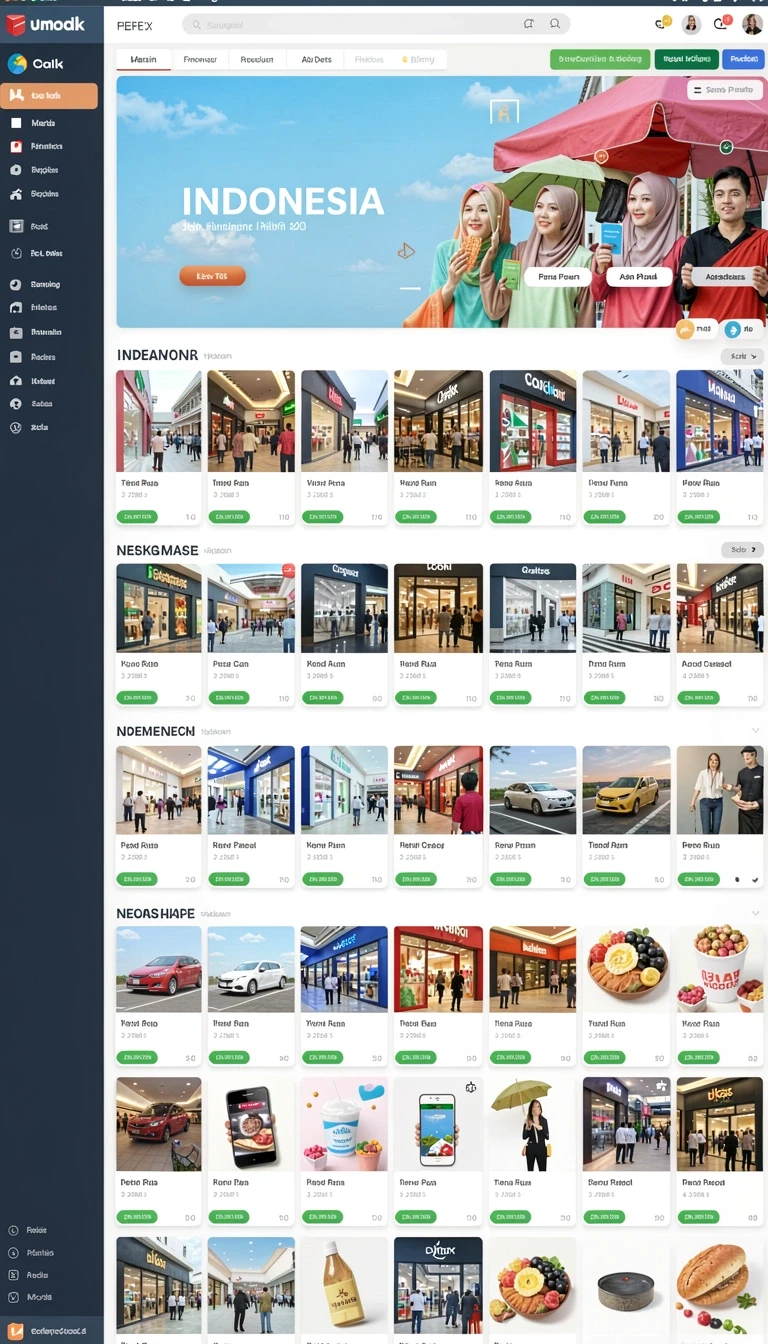
Task: Collapse the NDEMENECM section with its chevron
Action: point(755,731)
